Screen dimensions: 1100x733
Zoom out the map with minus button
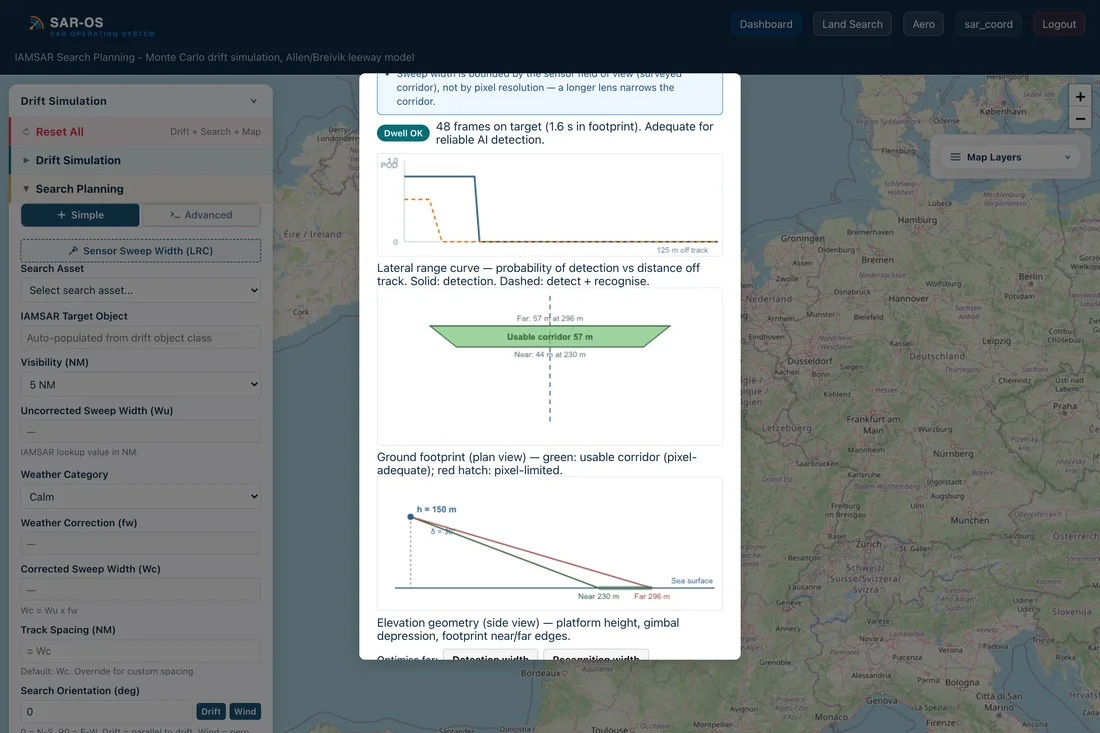click(x=1080, y=119)
